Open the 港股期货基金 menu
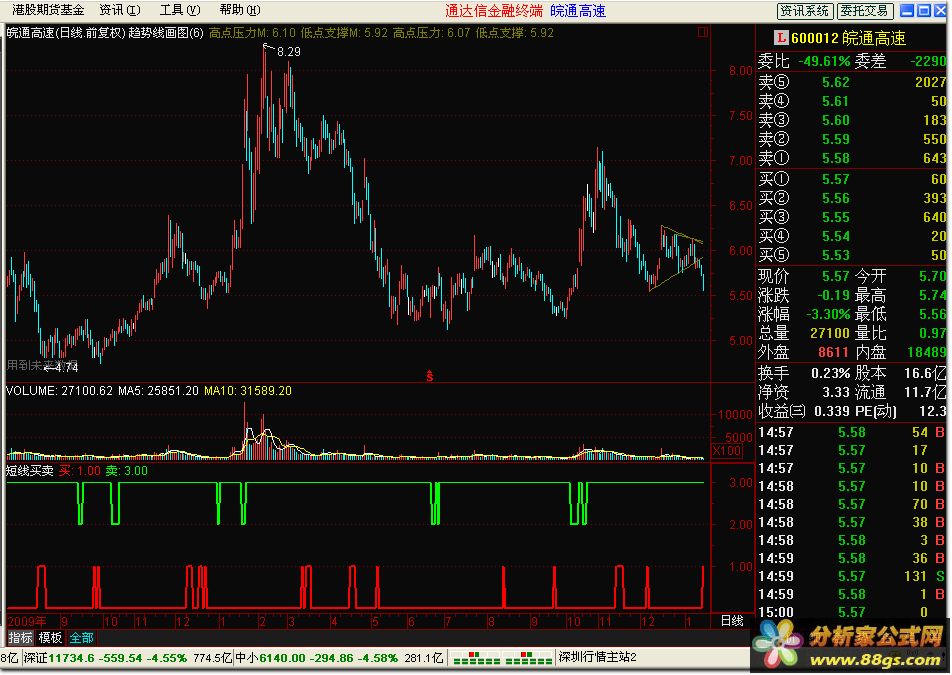This screenshot has height=675, width=952. 48,10
